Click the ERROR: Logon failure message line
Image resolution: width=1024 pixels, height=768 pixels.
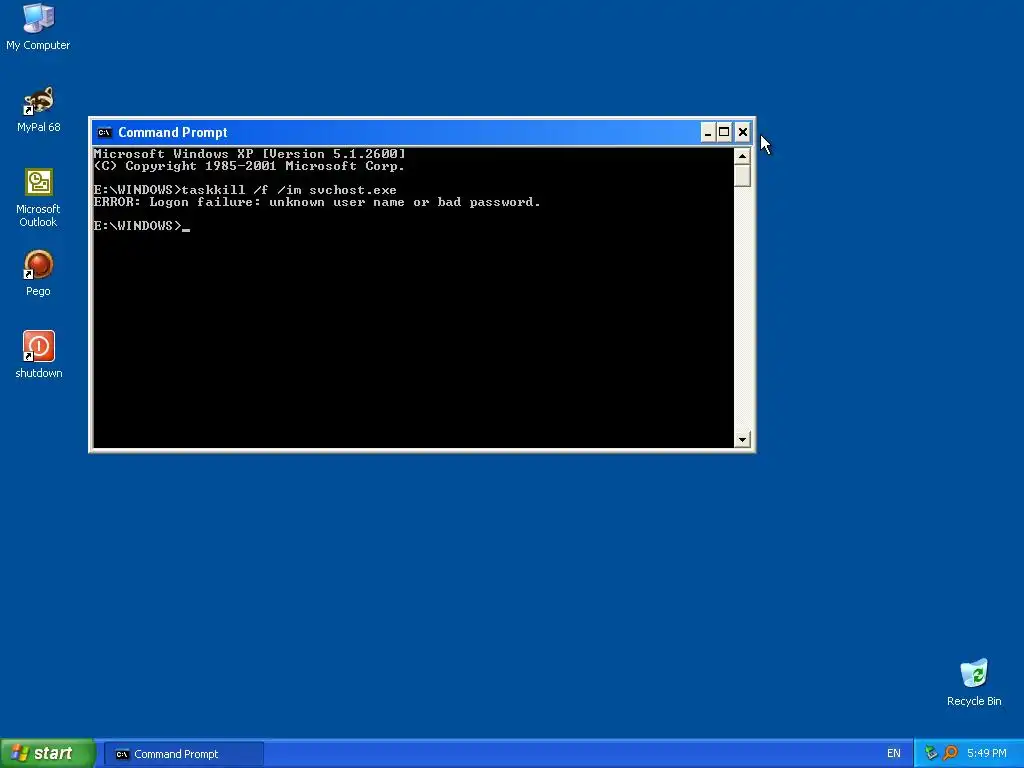pyautogui.click(x=317, y=202)
